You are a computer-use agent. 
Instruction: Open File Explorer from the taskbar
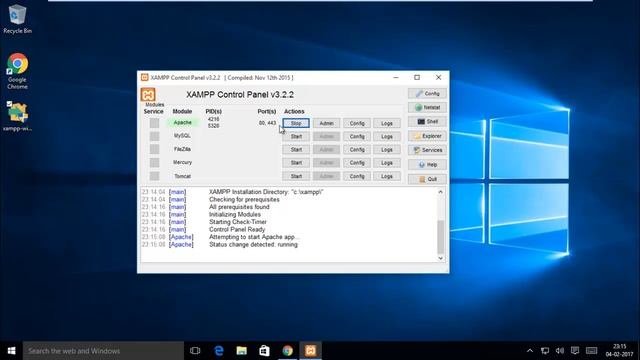[242, 351]
